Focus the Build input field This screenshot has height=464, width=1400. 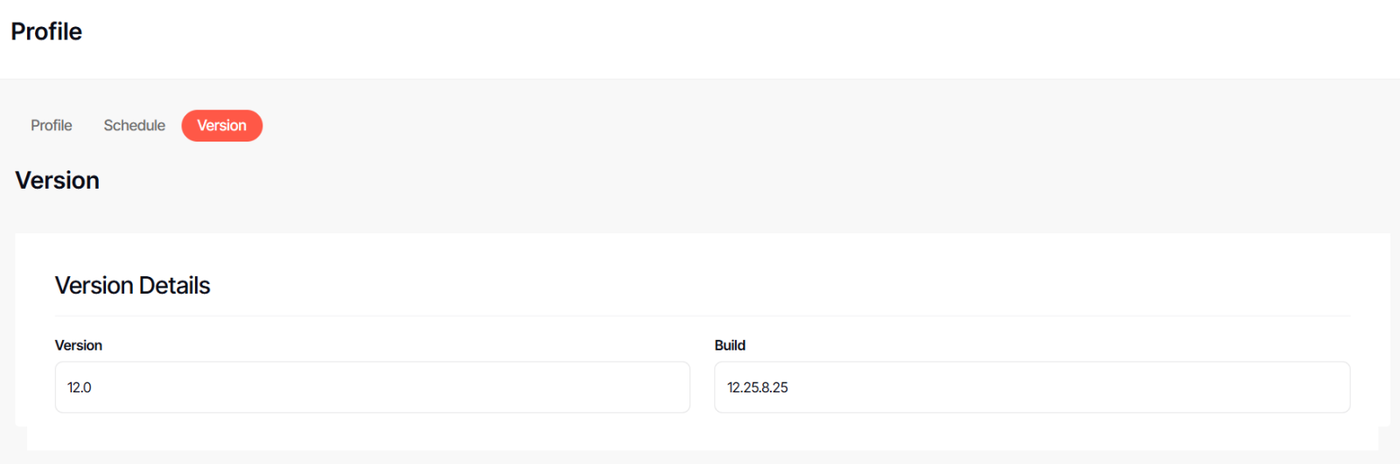click(1031, 387)
